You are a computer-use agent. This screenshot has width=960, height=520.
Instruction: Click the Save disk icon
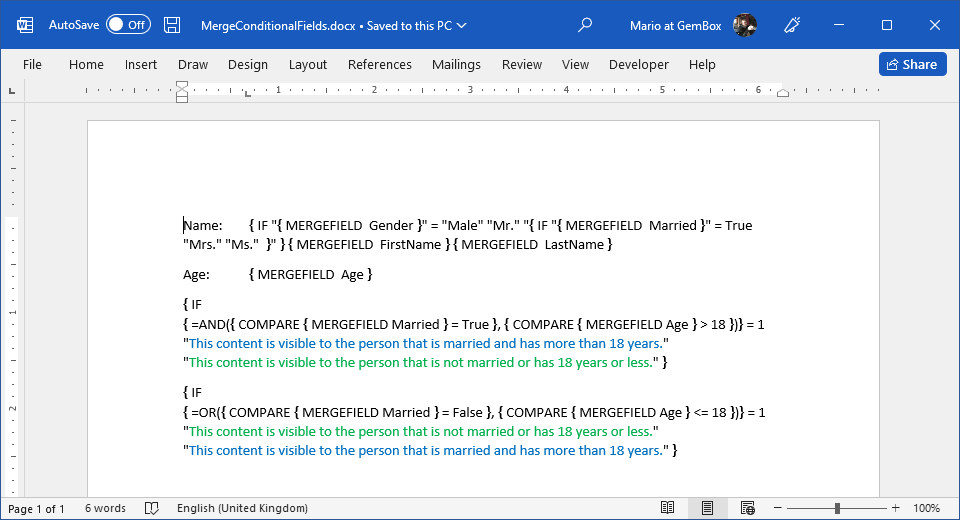click(x=172, y=25)
